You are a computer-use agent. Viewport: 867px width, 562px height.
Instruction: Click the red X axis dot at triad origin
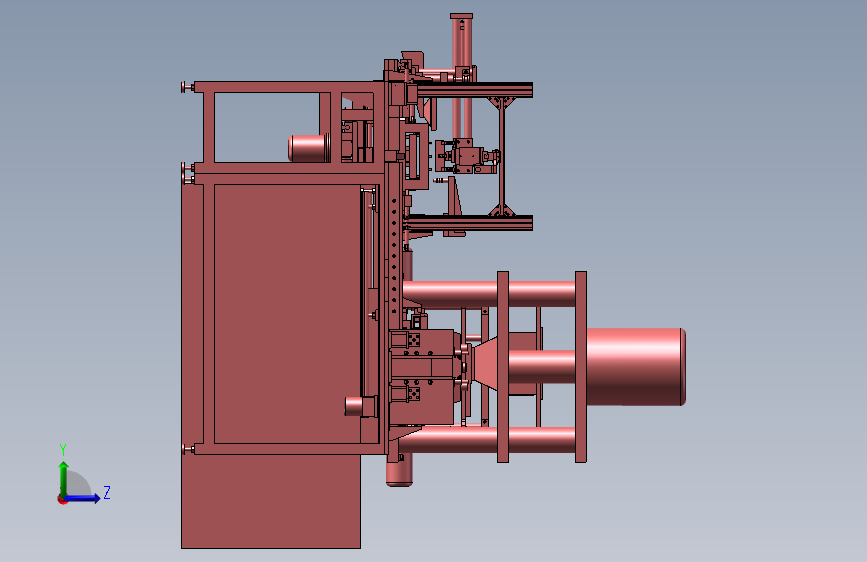pos(62,499)
